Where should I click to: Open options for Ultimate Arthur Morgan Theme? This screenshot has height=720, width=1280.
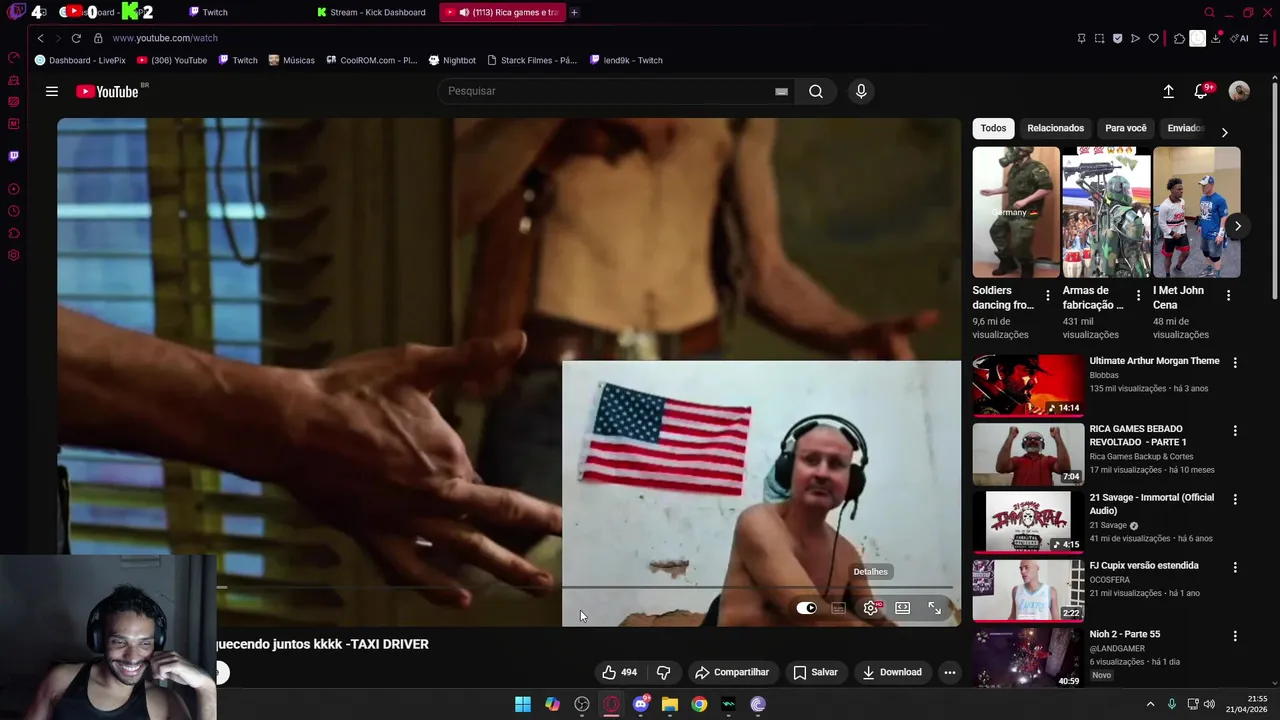click(1235, 363)
